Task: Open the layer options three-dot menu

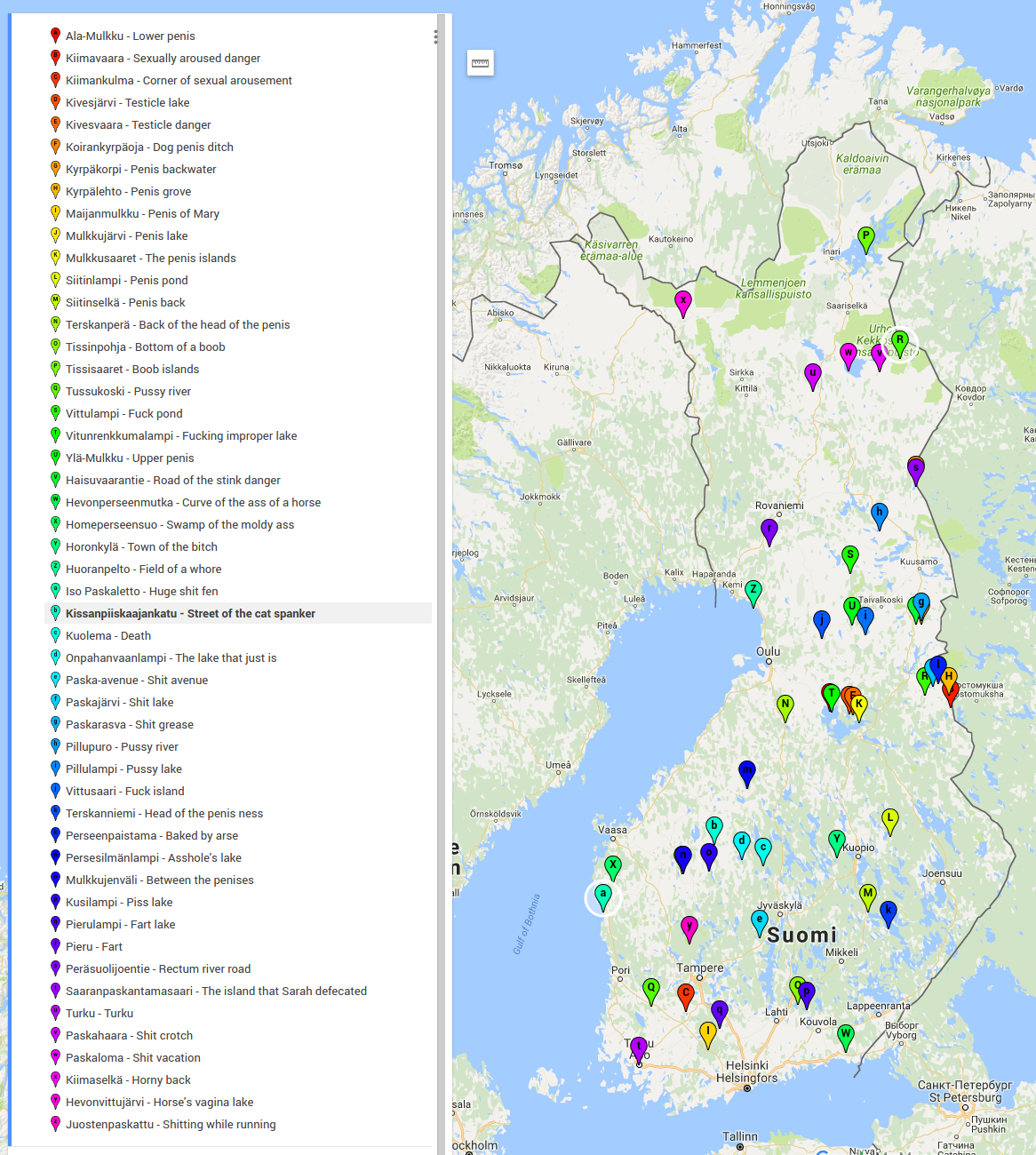Action: [x=435, y=36]
